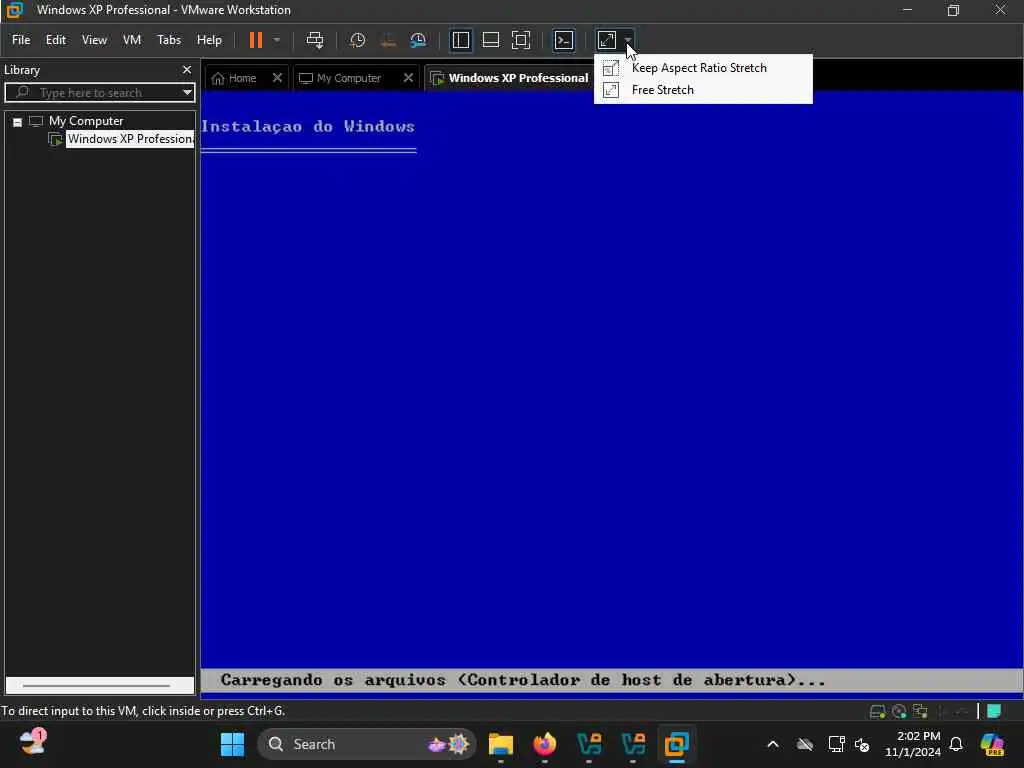Revert the VM to its previous snapshot
The height and width of the screenshot is (768, 1024).
coord(388,40)
